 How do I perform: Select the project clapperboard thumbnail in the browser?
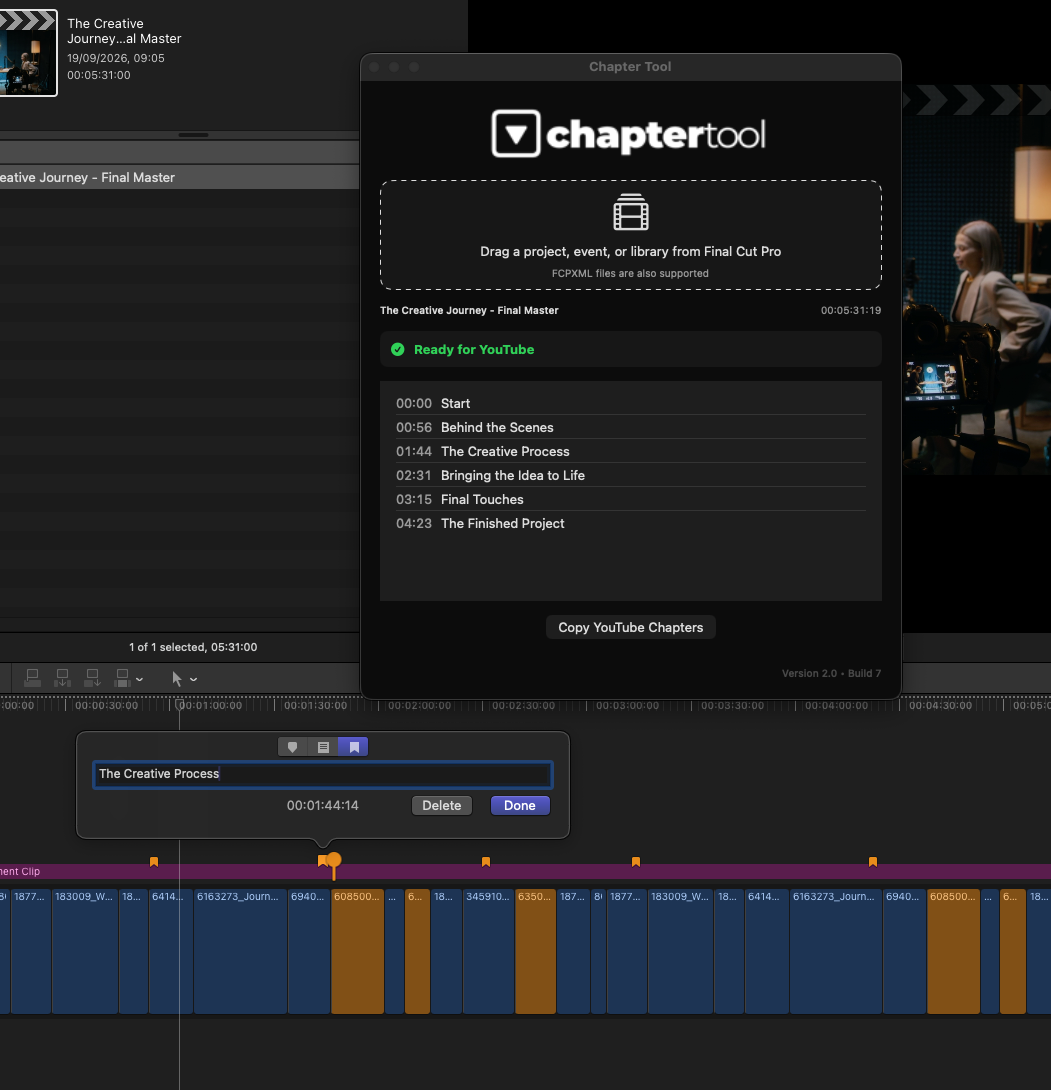tap(28, 53)
